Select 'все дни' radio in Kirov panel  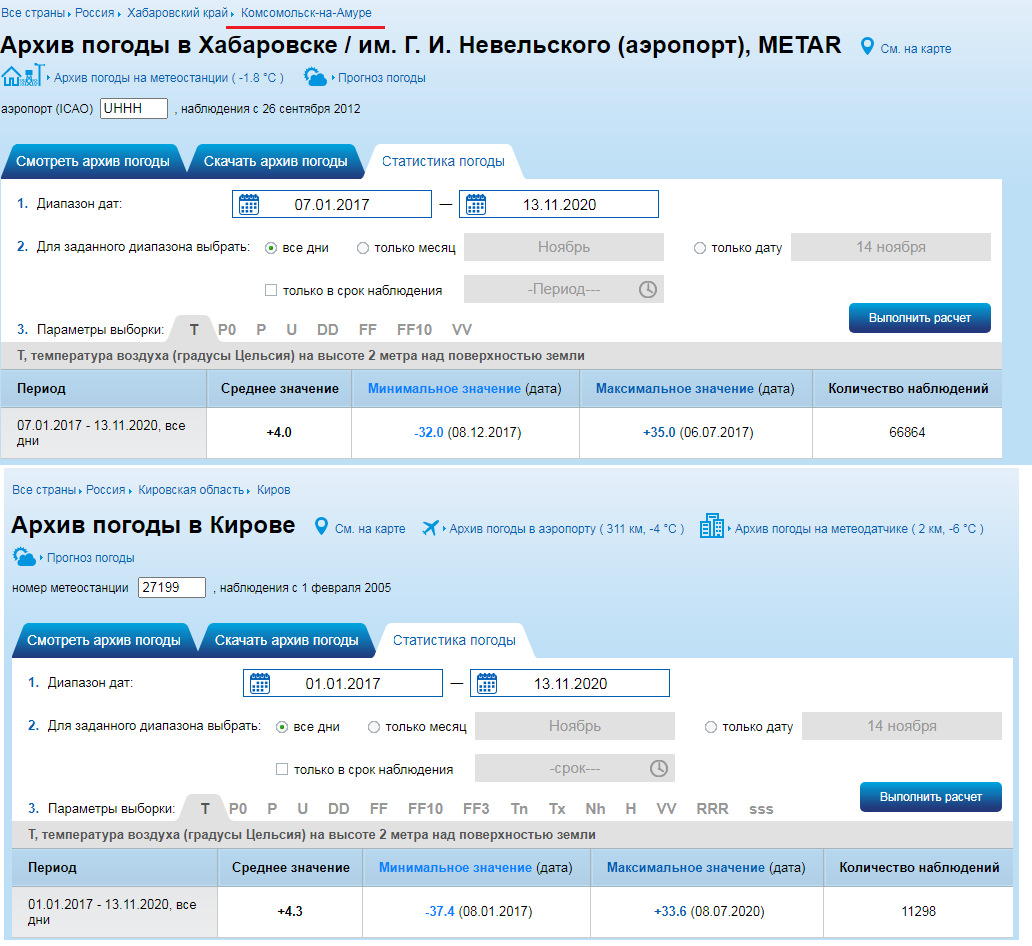[282, 727]
